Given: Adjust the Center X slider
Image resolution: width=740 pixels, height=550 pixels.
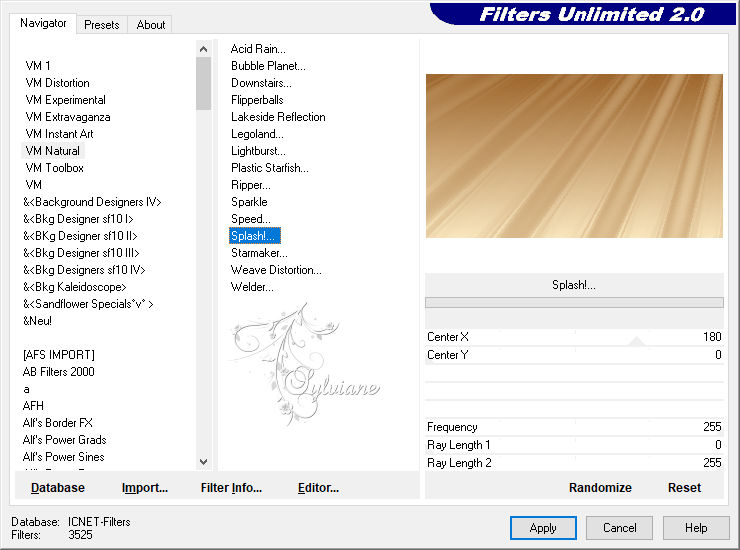Looking at the screenshot, I should [x=574, y=337].
